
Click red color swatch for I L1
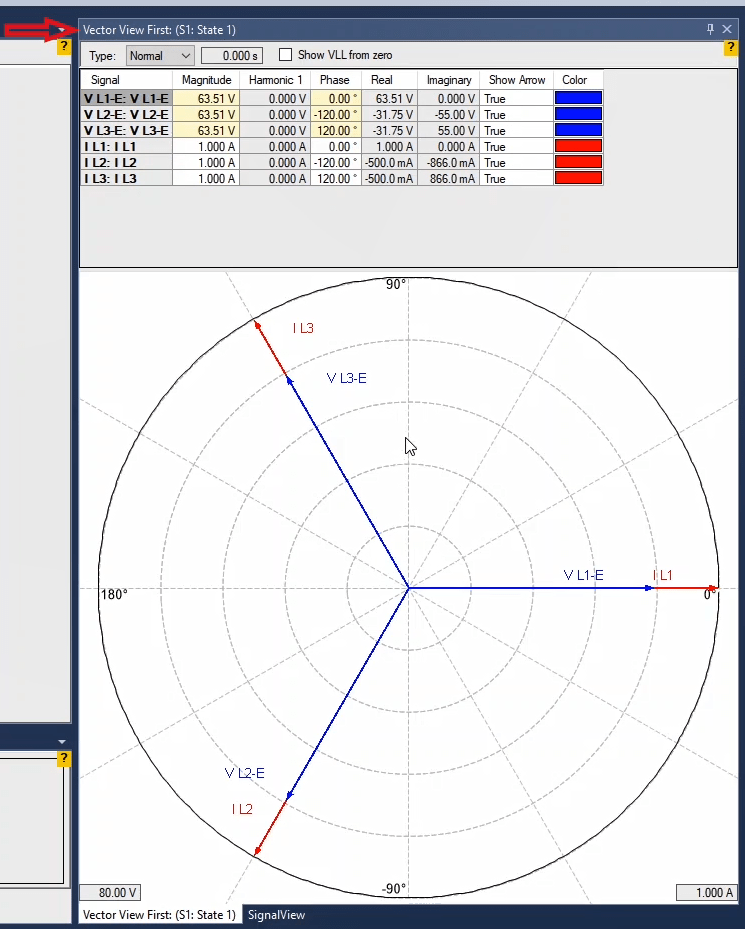pyautogui.click(x=578, y=146)
